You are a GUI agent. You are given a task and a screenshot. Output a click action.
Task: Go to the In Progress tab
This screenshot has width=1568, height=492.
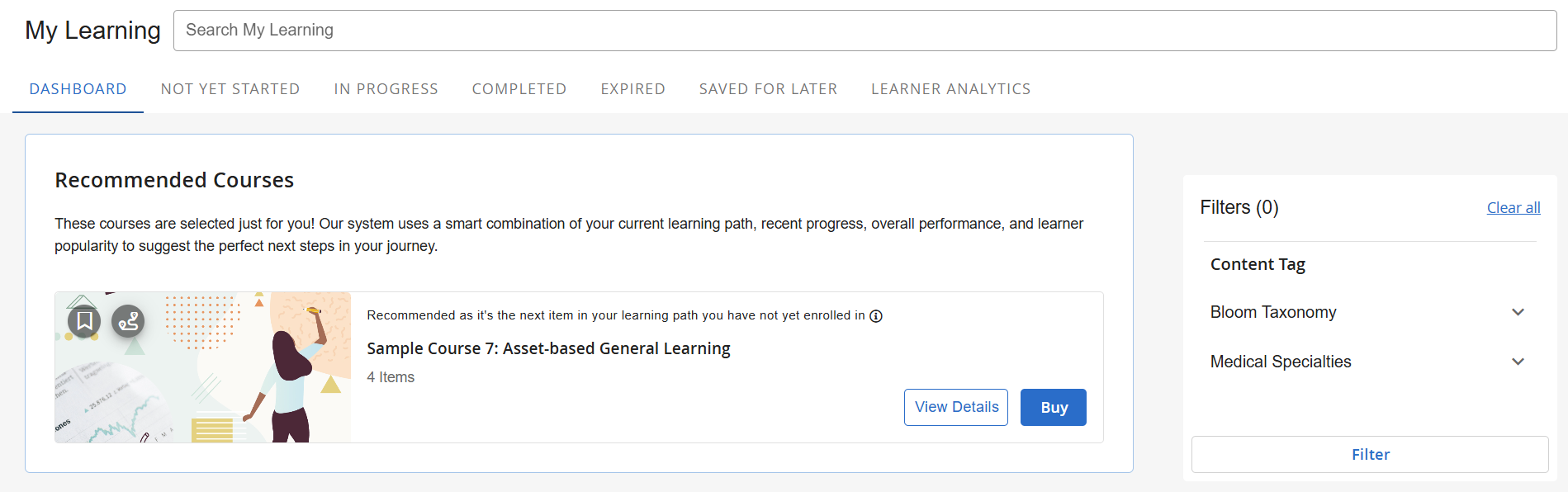tap(386, 89)
